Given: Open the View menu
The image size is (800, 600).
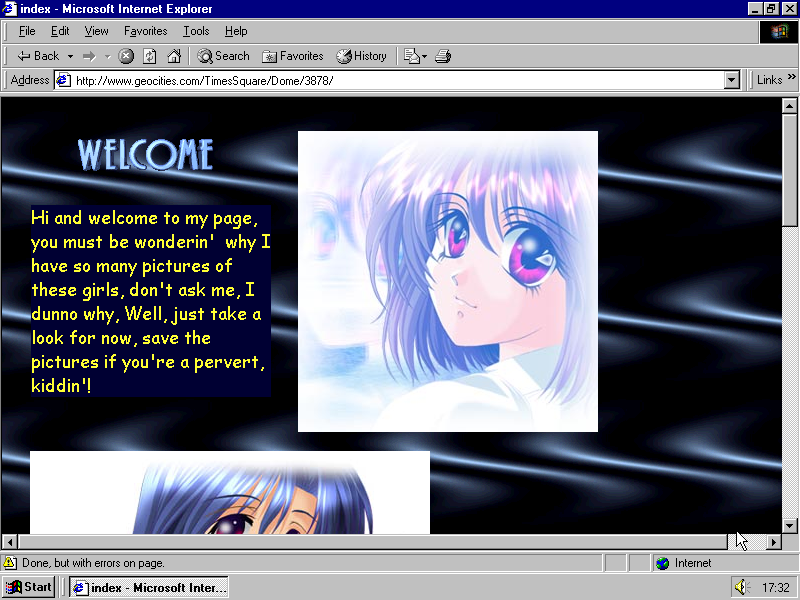Looking at the screenshot, I should click(96, 31).
